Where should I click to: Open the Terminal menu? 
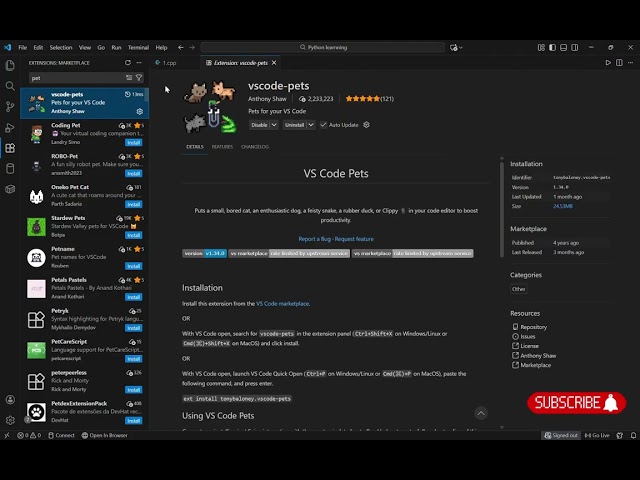(x=138, y=47)
